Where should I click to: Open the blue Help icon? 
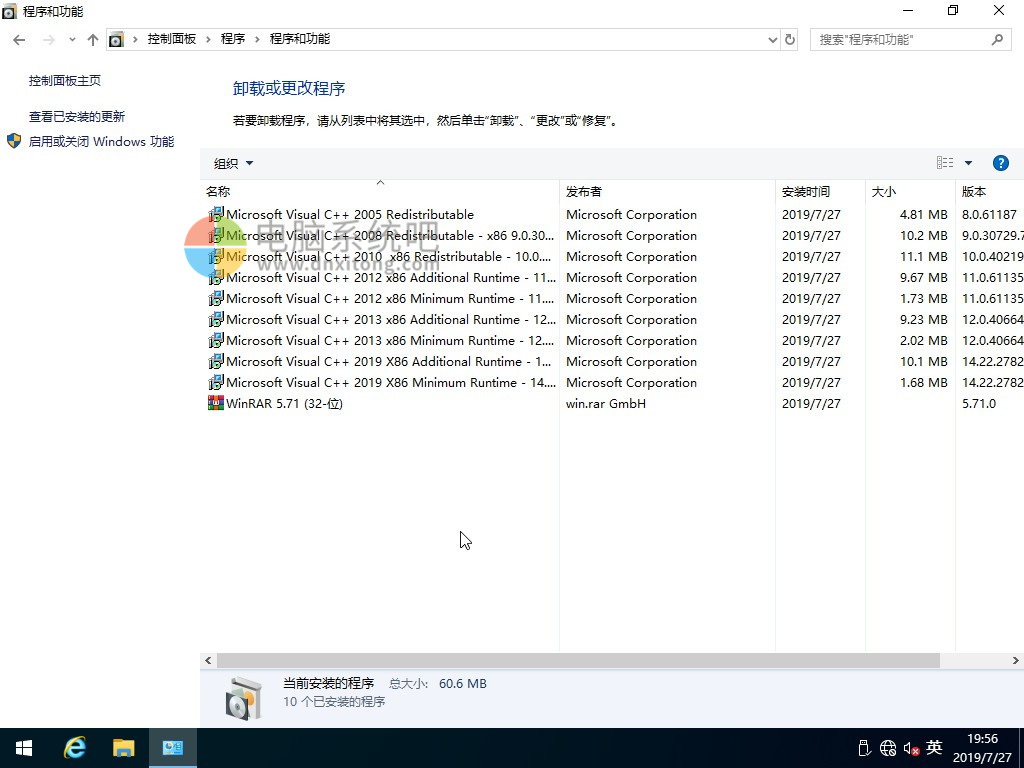(x=1000, y=163)
